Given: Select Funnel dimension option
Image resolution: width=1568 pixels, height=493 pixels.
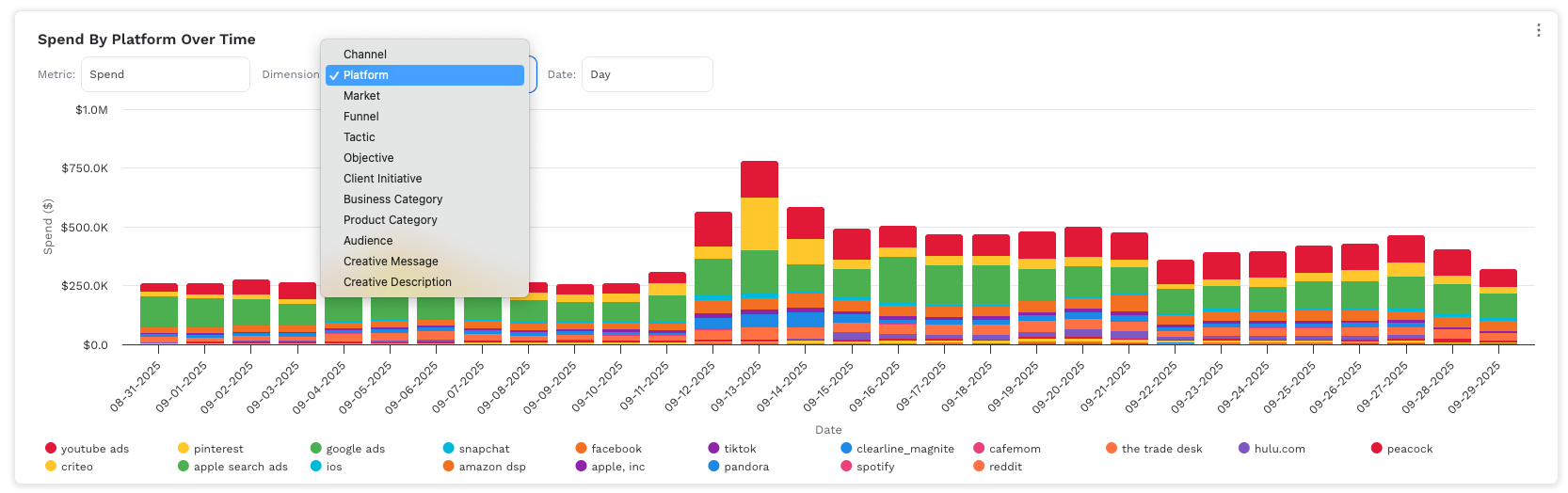Looking at the screenshot, I should point(361,117).
